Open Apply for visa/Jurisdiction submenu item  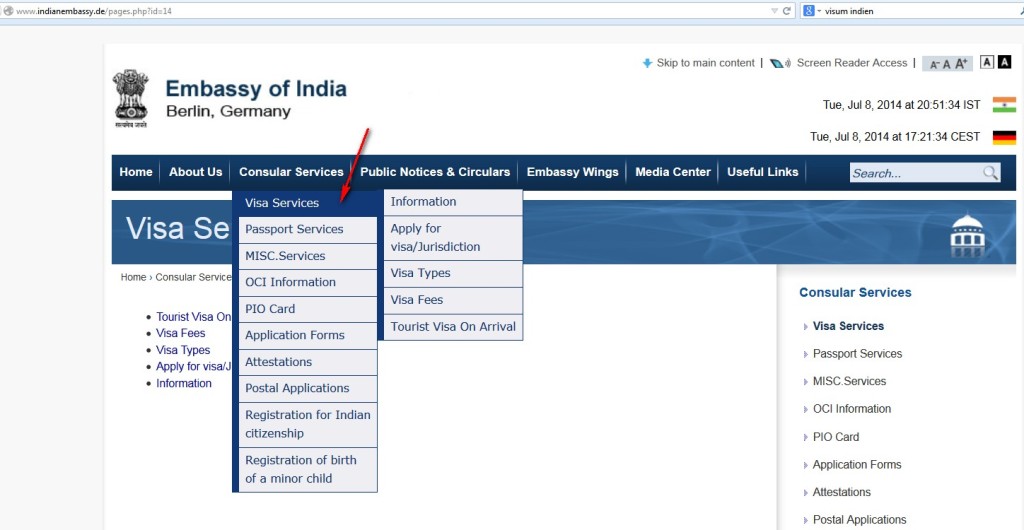point(453,238)
